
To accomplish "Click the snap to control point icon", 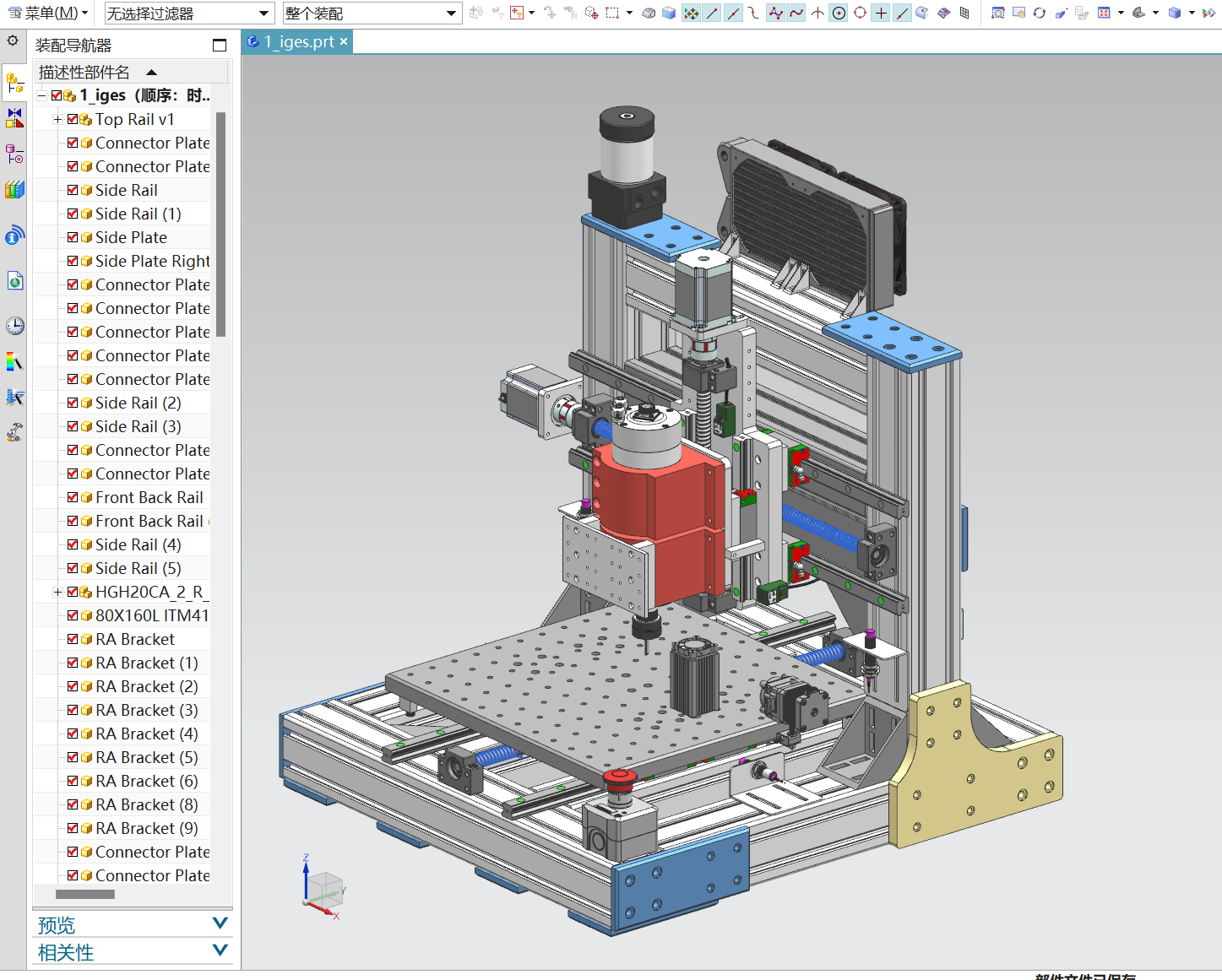I will pyautogui.click(x=752, y=13).
